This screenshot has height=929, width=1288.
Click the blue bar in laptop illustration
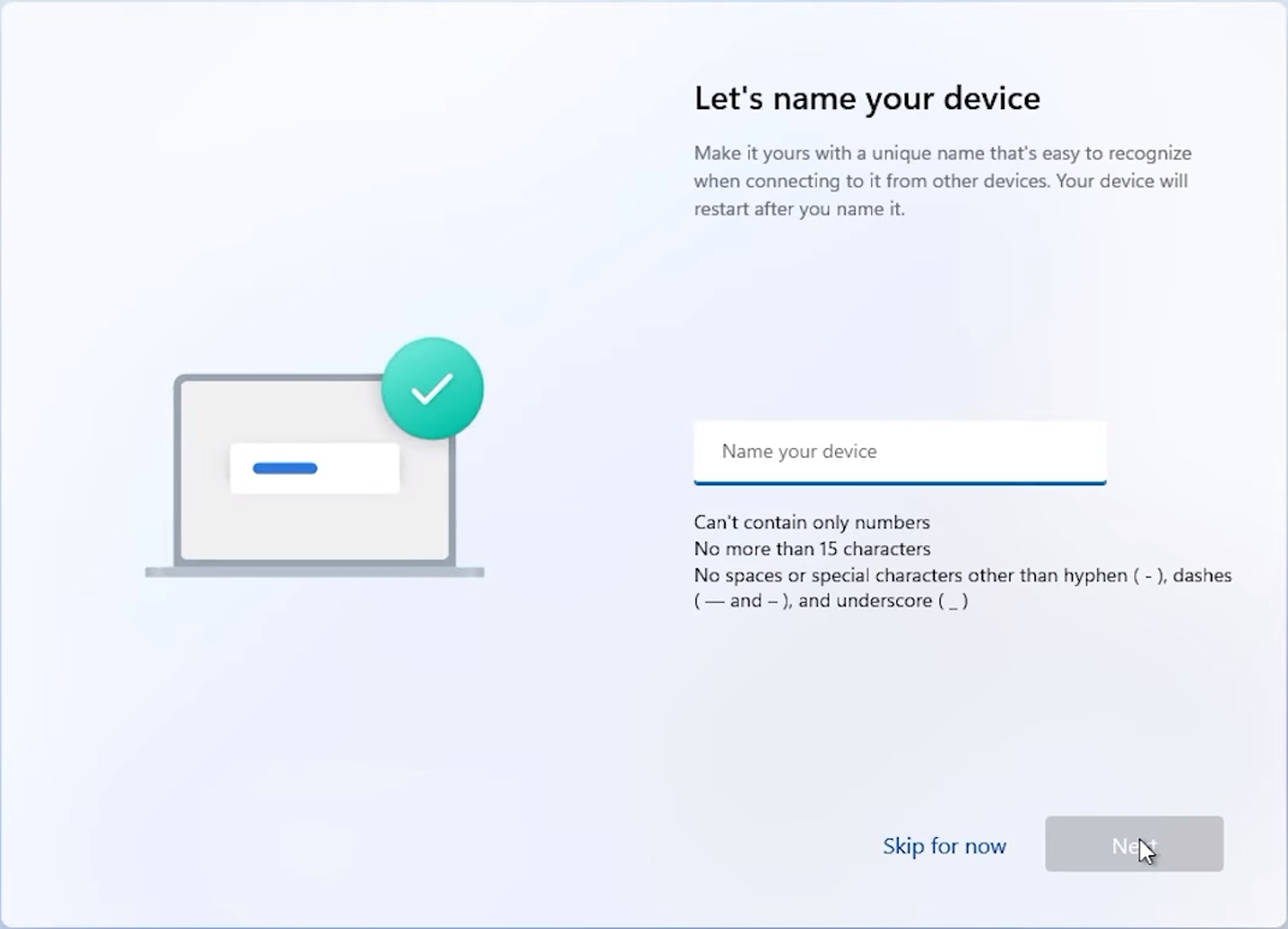(285, 469)
